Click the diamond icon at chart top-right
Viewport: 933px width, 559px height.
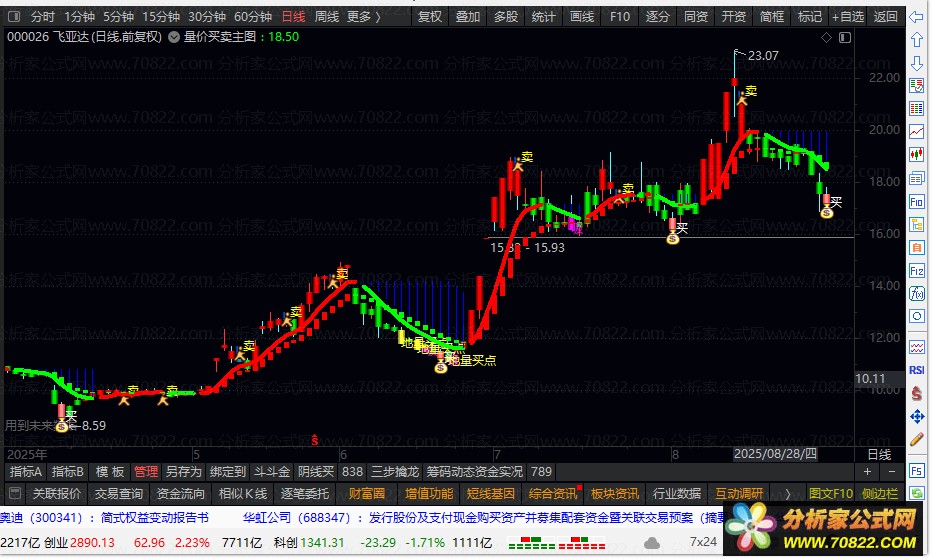point(826,38)
